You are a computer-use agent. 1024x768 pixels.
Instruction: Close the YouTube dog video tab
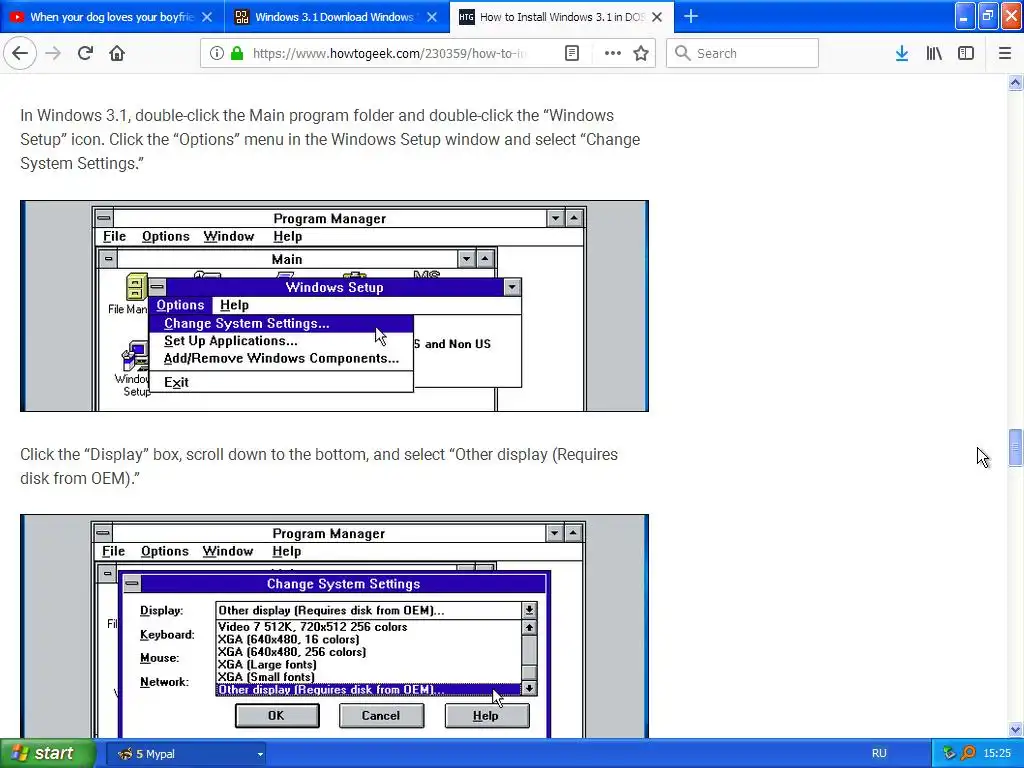pyautogui.click(x=207, y=17)
